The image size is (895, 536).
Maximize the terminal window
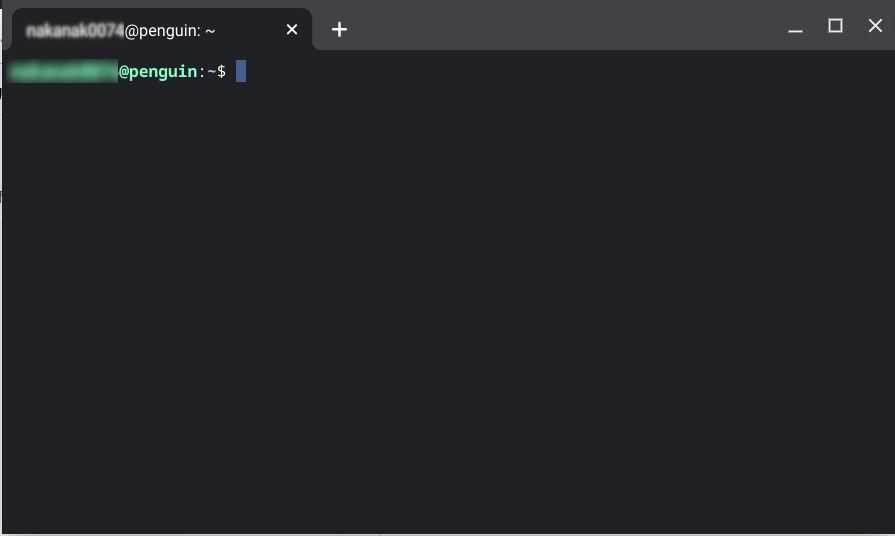pos(835,26)
